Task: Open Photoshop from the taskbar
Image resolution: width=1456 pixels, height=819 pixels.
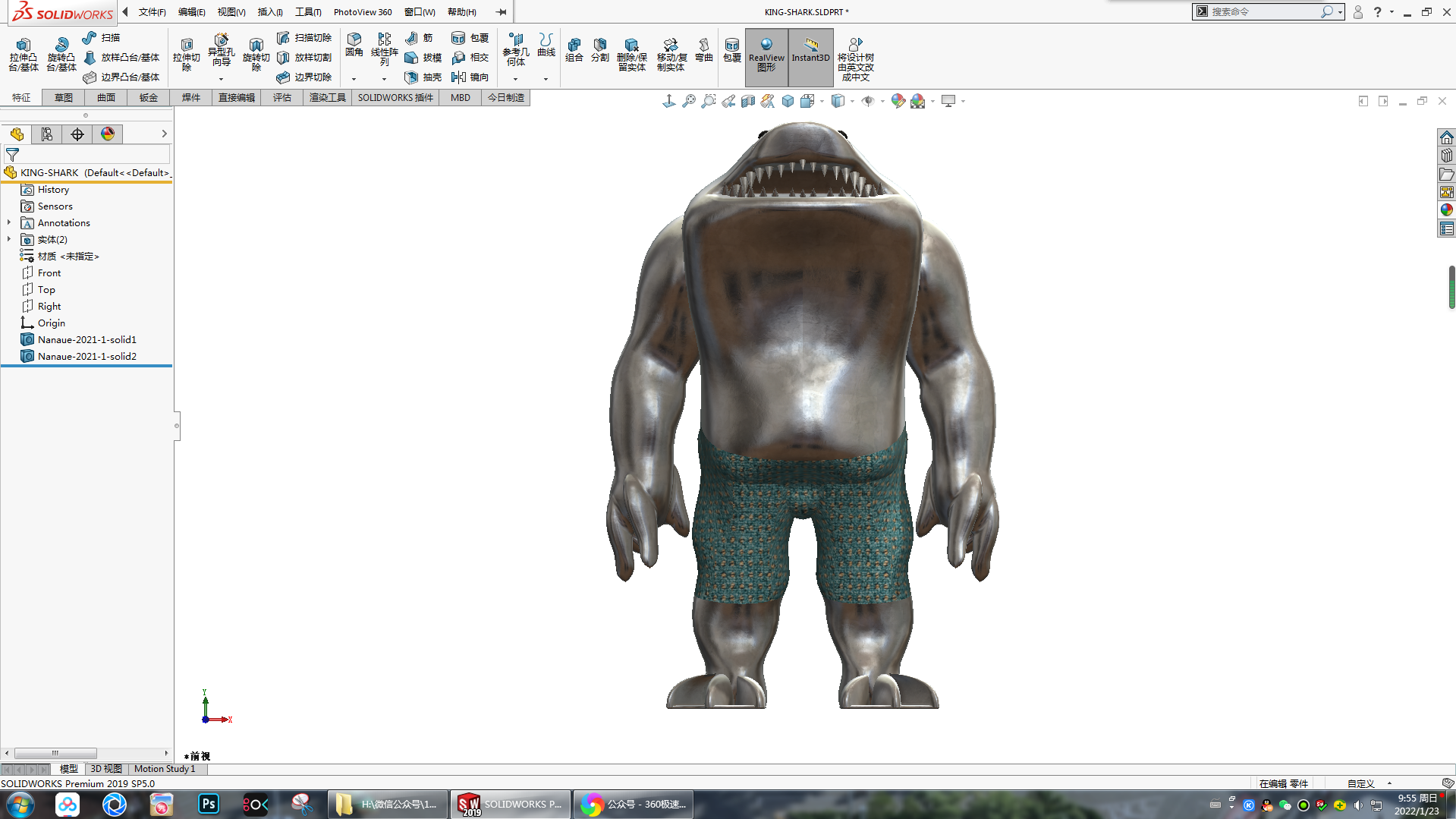Action: pyautogui.click(x=208, y=805)
